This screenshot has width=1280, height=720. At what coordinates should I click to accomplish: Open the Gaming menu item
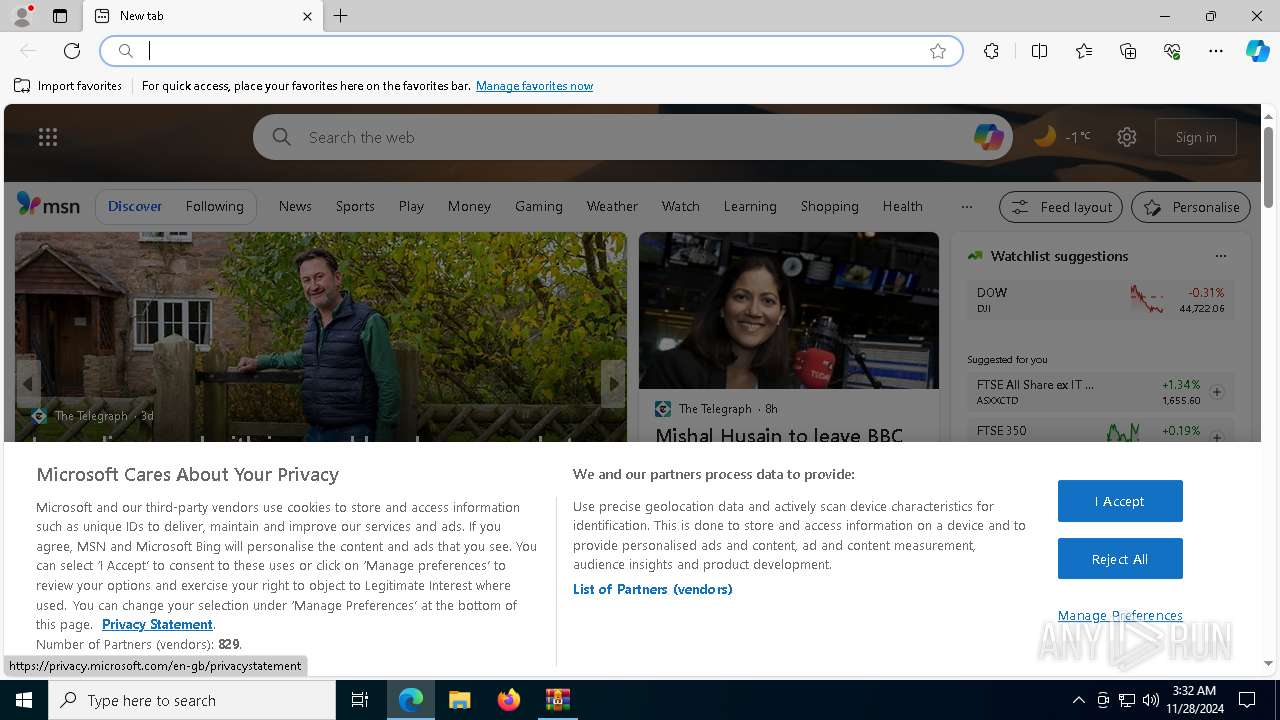(539, 206)
